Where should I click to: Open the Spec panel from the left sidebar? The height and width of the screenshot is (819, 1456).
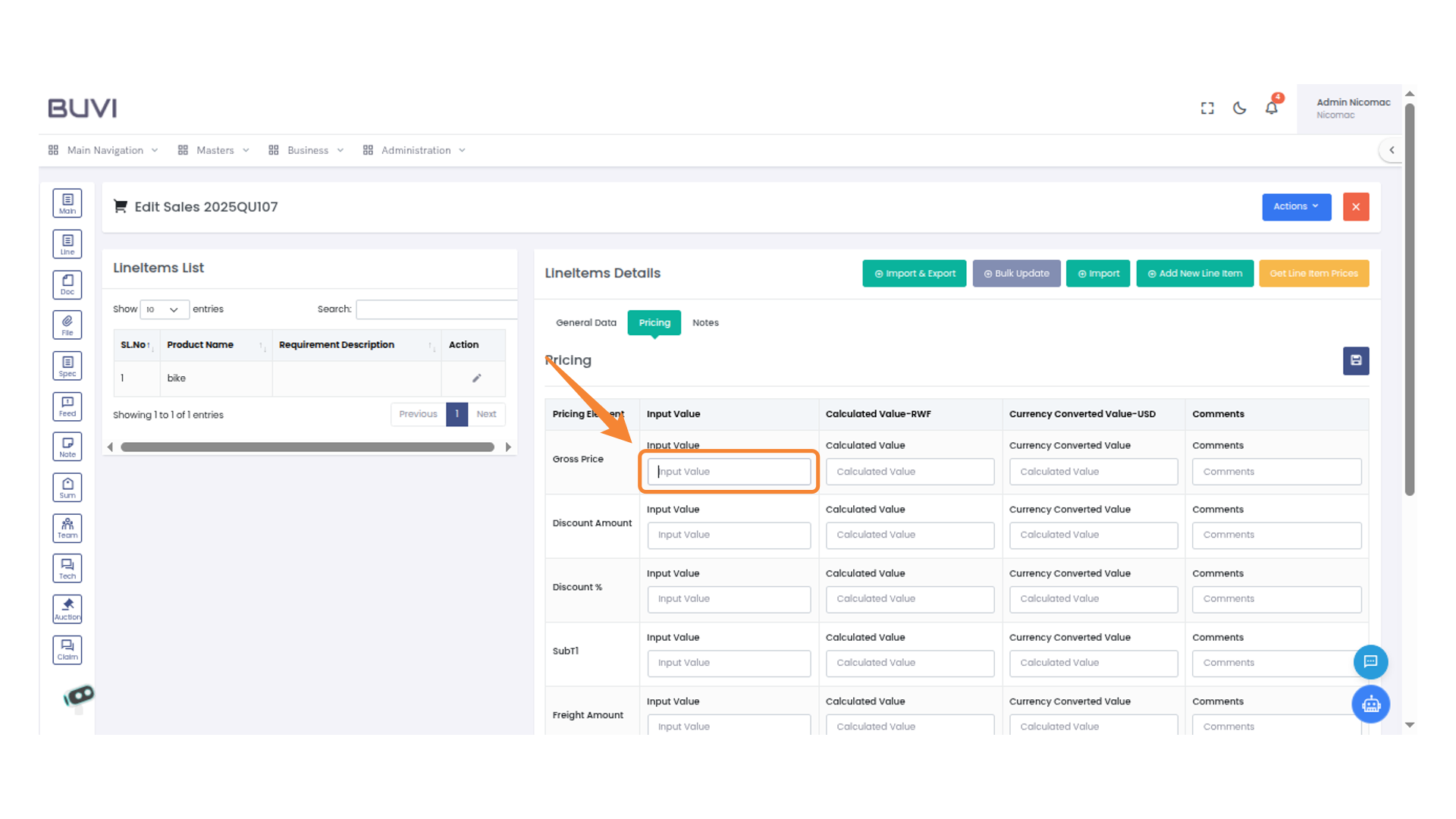coord(67,365)
